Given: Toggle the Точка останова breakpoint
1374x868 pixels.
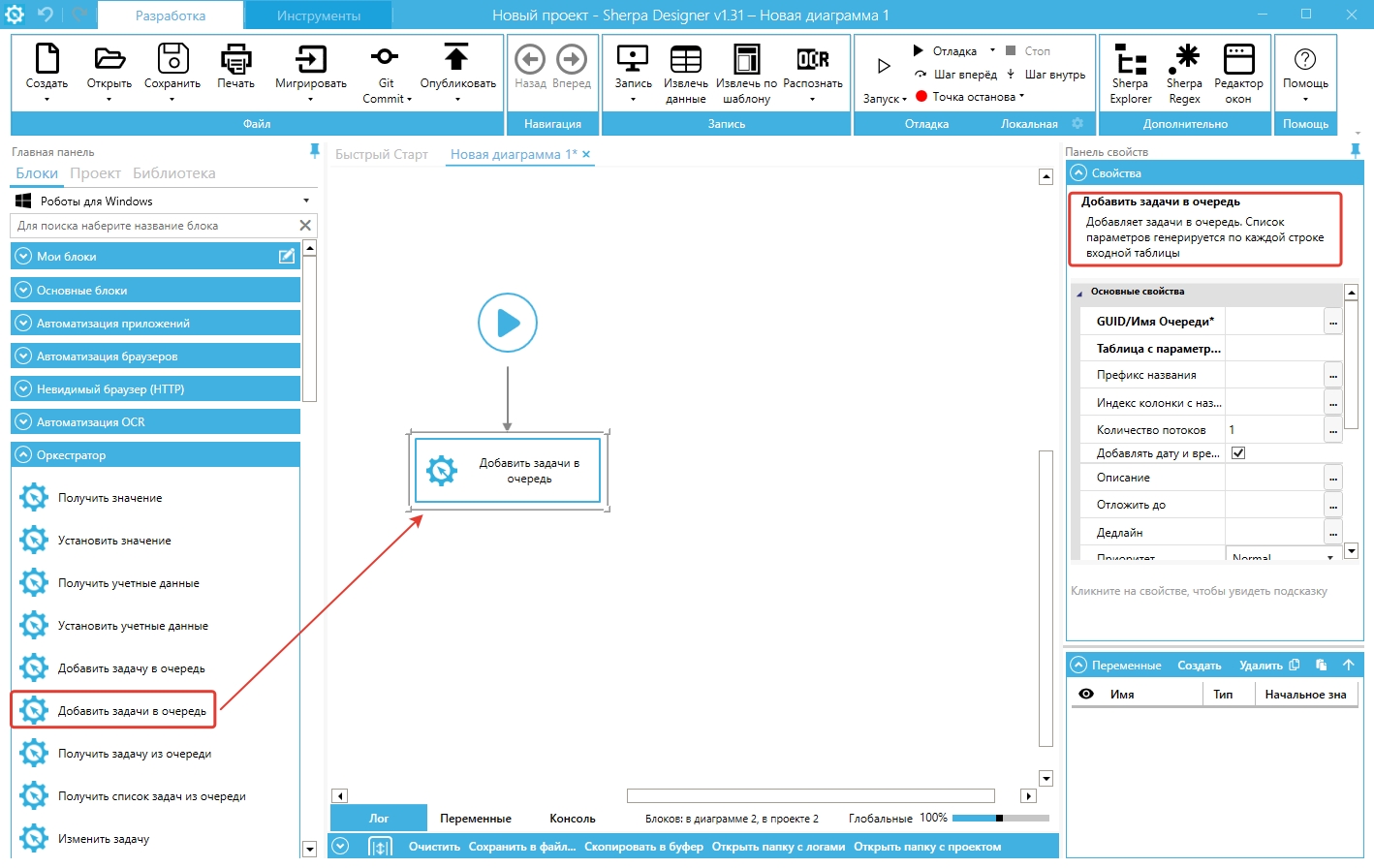Looking at the screenshot, I should 921,97.
